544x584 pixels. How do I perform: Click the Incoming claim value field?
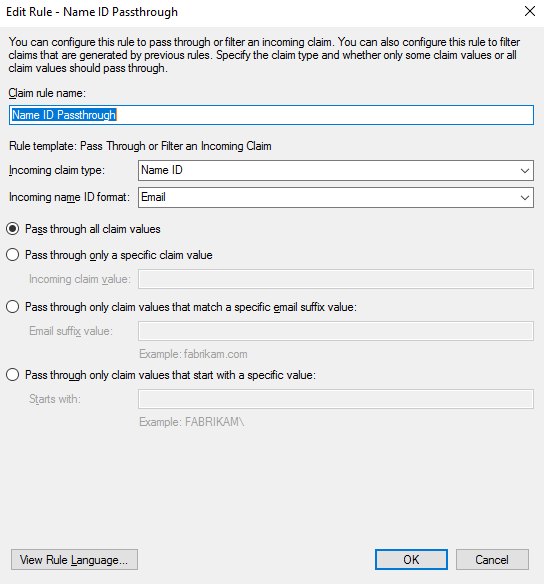335,279
